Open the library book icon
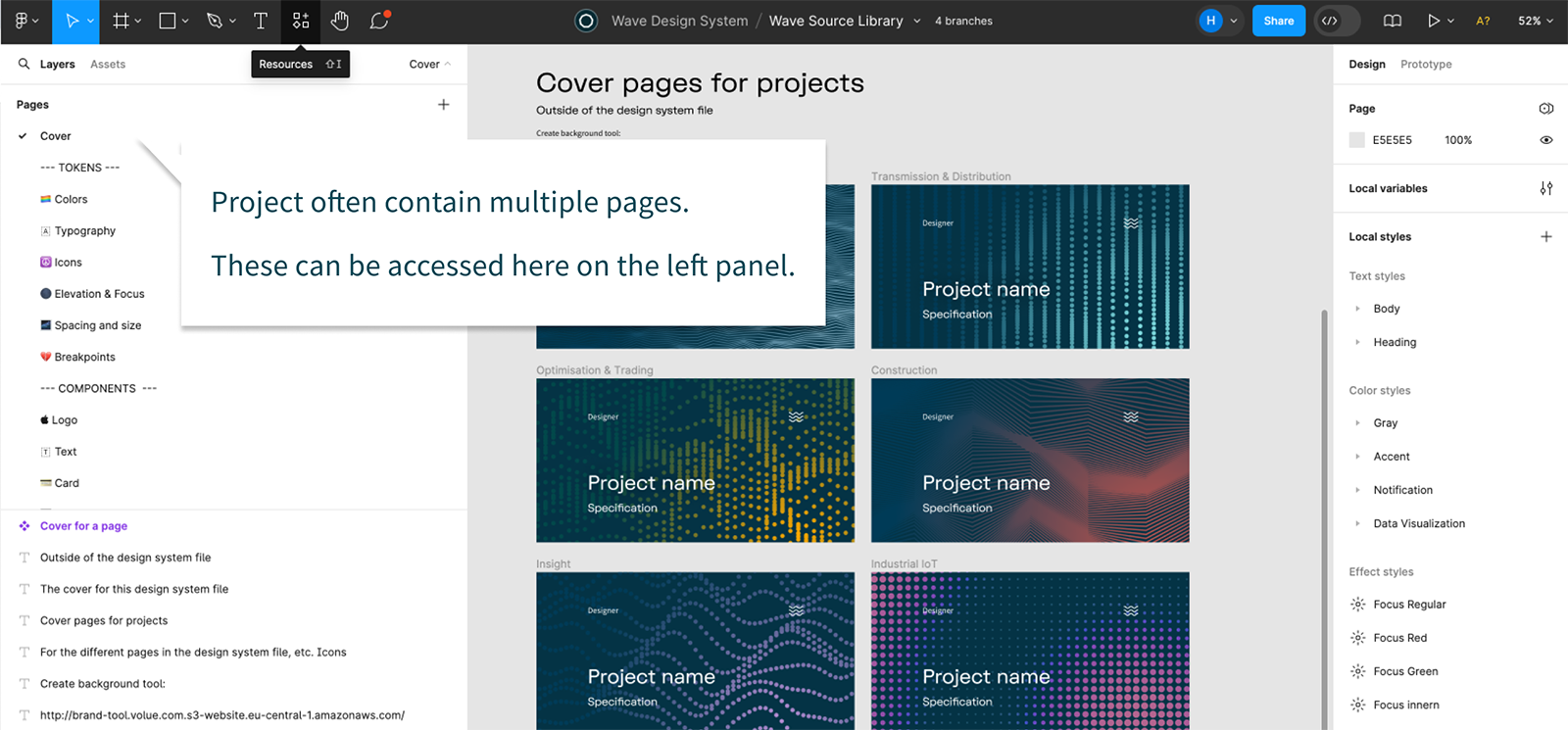 (1392, 21)
